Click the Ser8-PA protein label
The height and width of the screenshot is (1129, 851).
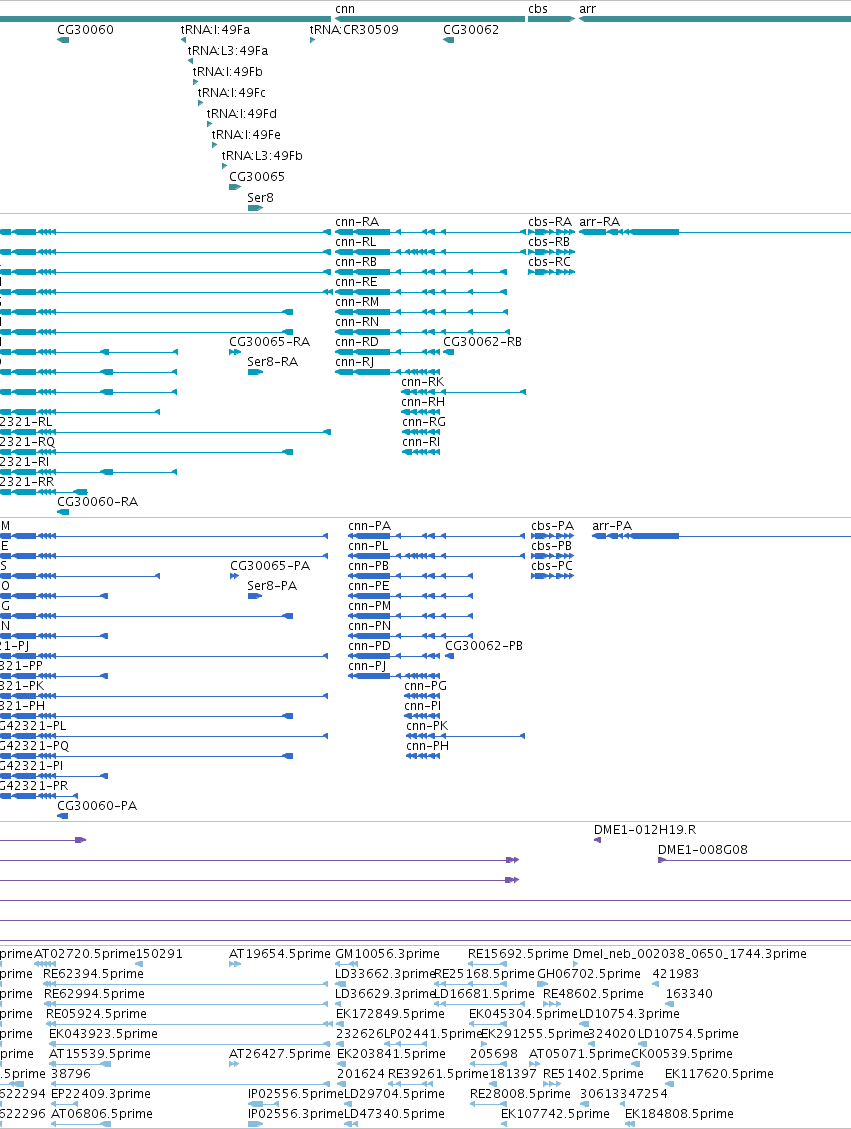click(272, 586)
